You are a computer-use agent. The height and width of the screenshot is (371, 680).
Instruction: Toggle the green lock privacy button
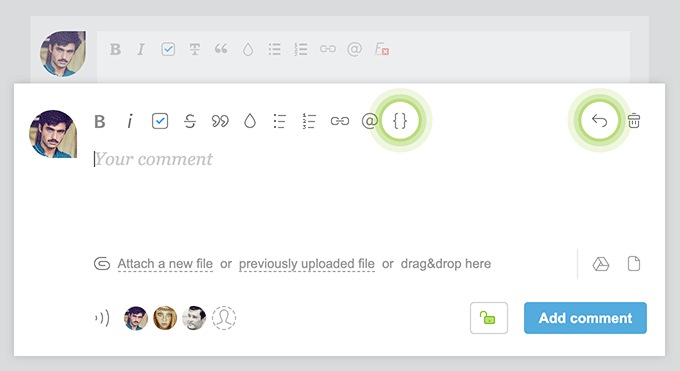tap(489, 318)
